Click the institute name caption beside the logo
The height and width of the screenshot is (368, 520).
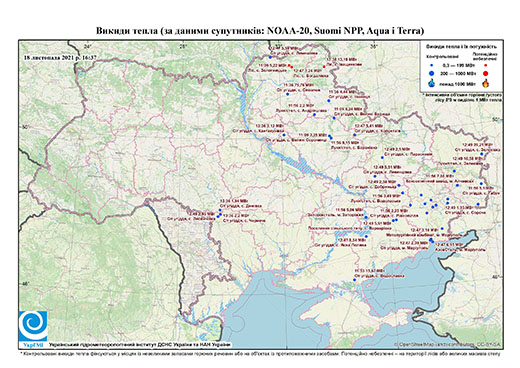(140, 344)
